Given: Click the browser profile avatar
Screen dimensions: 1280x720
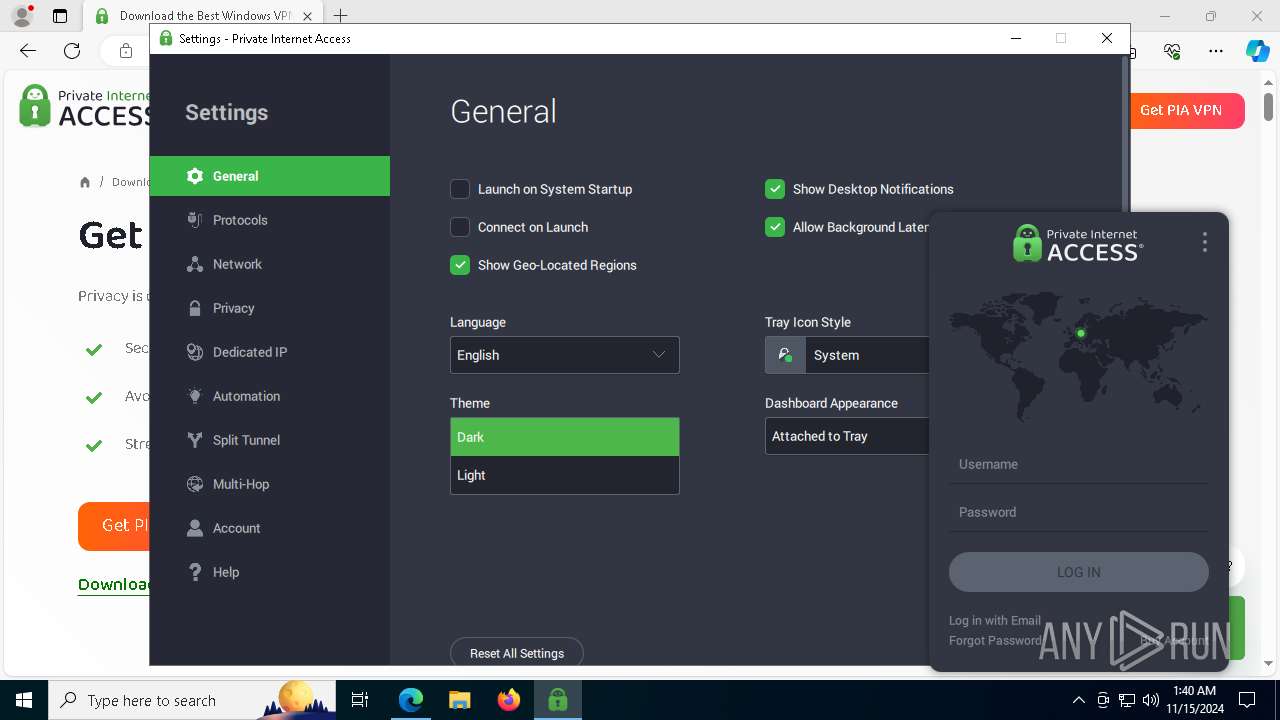Looking at the screenshot, I should (x=22, y=16).
